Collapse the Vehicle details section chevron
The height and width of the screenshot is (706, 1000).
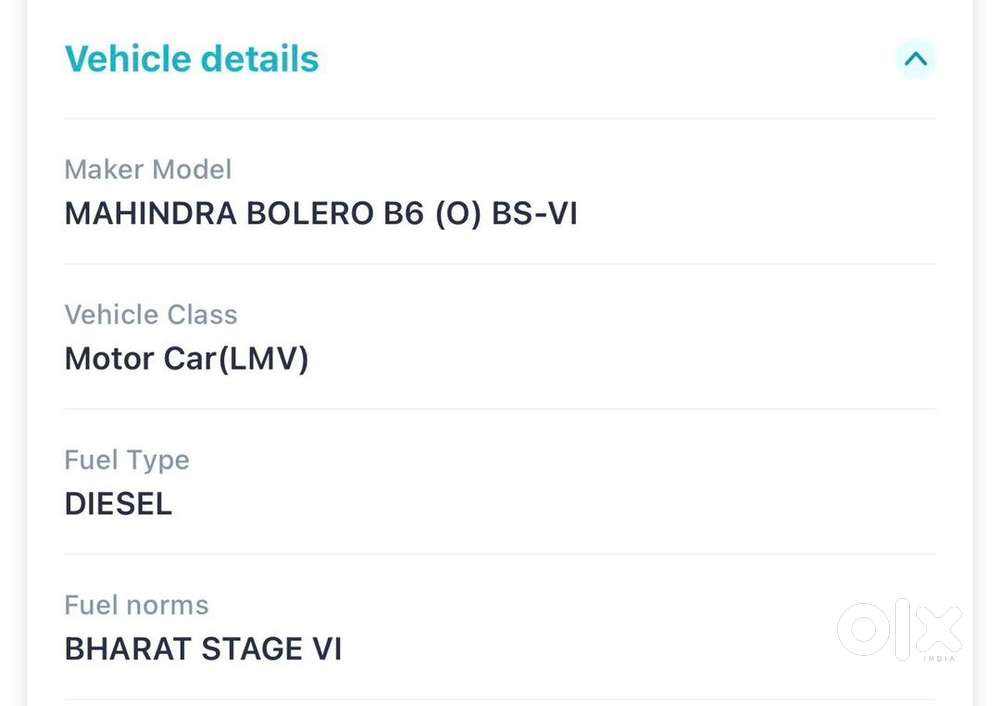915,59
